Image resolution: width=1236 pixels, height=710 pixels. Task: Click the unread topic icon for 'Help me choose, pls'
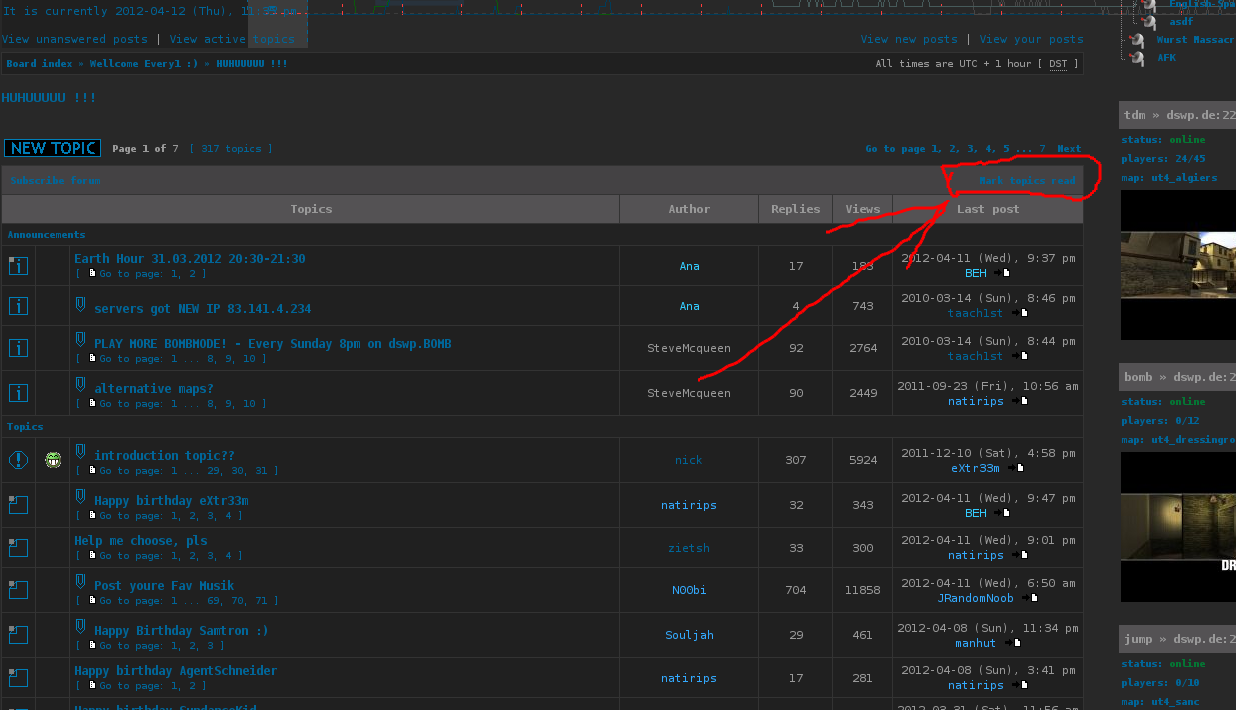click(x=18, y=548)
